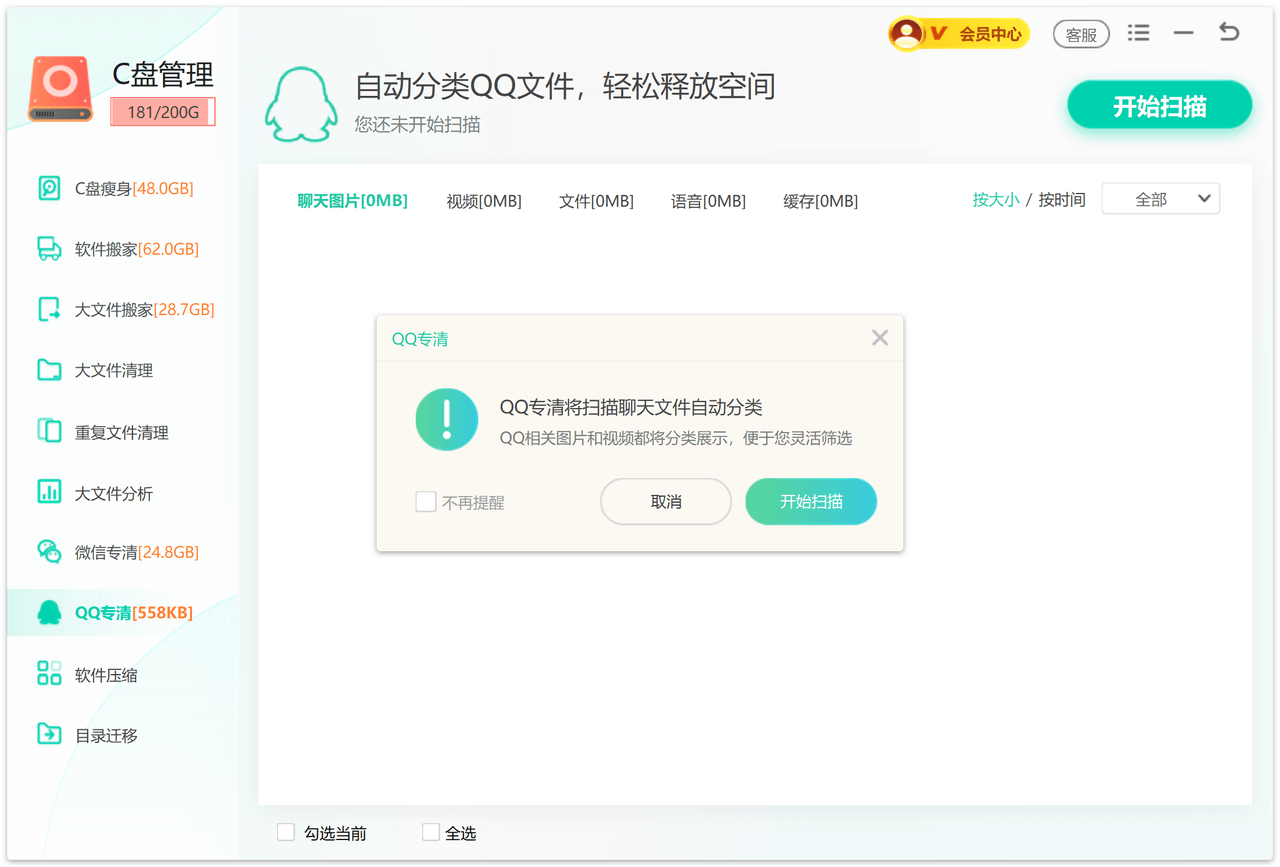Open 目录迁移 directory migration icon
Image resolution: width=1280 pixels, height=867 pixels.
[x=49, y=734]
